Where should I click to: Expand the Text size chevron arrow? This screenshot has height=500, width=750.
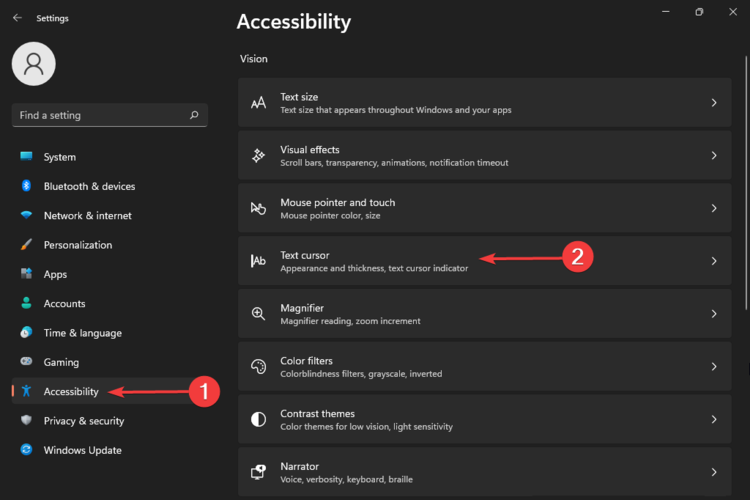click(x=714, y=103)
